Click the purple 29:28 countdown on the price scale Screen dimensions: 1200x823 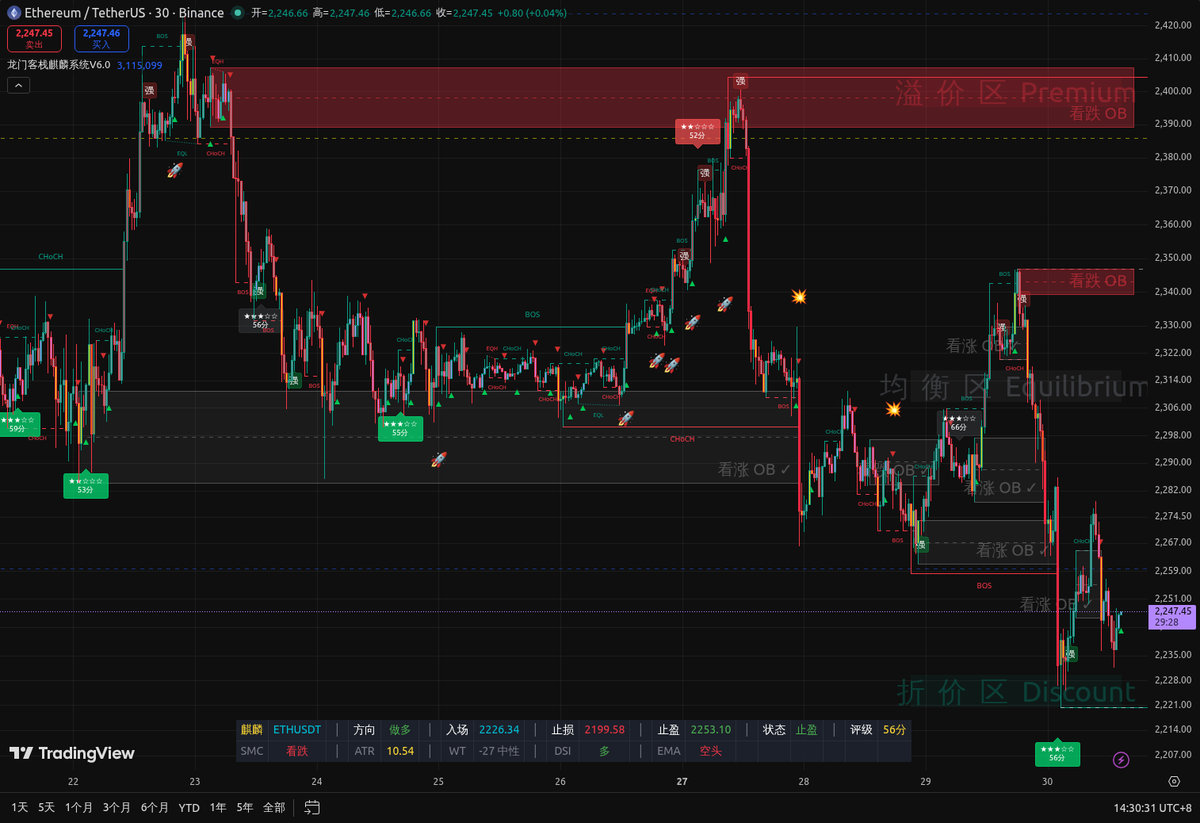(1166, 621)
